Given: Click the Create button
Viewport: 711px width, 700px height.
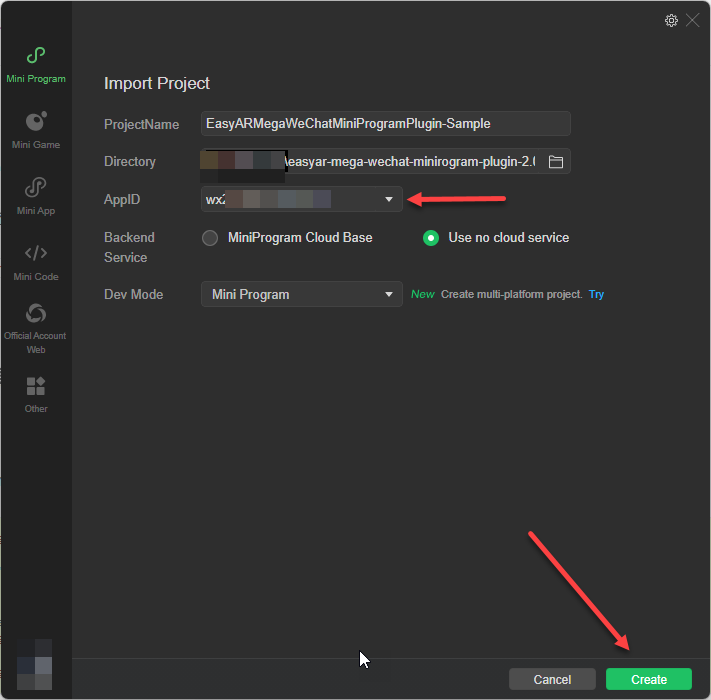Looking at the screenshot, I should [648, 679].
